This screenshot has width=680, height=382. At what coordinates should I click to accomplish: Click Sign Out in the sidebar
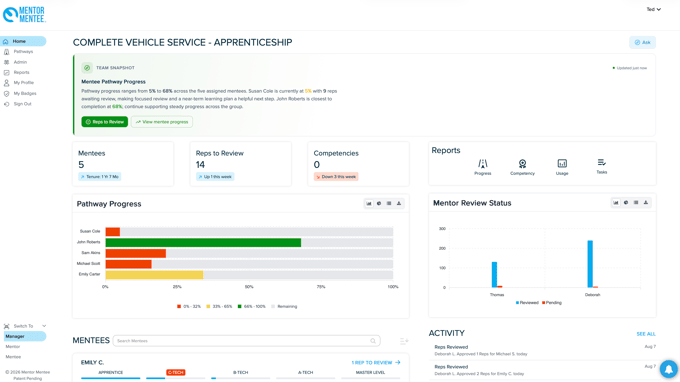tap(22, 104)
